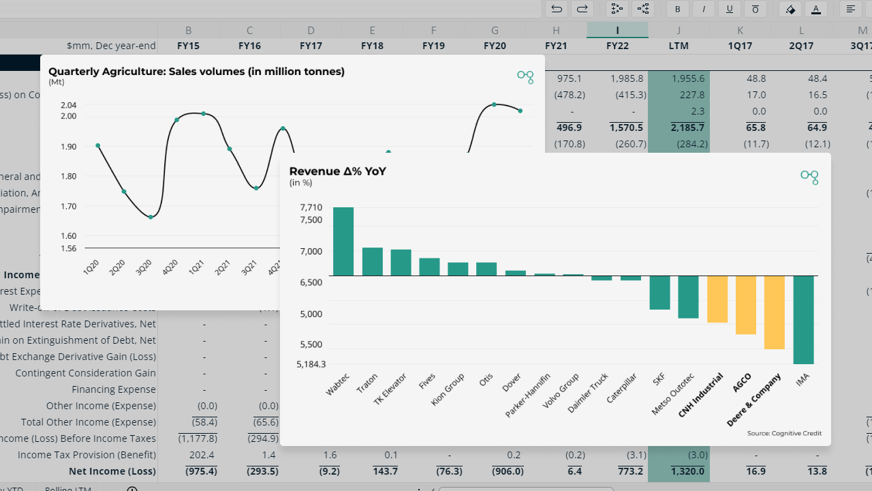The width and height of the screenshot is (872, 491).
Task: Click the Wabtec bar in Revenue chart
Action: click(x=343, y=241)
